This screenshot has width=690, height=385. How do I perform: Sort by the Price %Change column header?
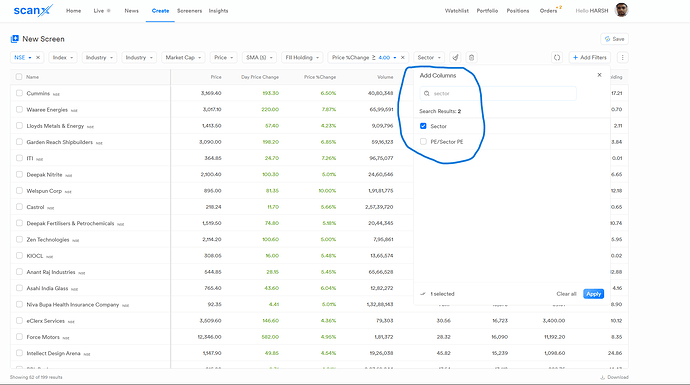[320, 77]
